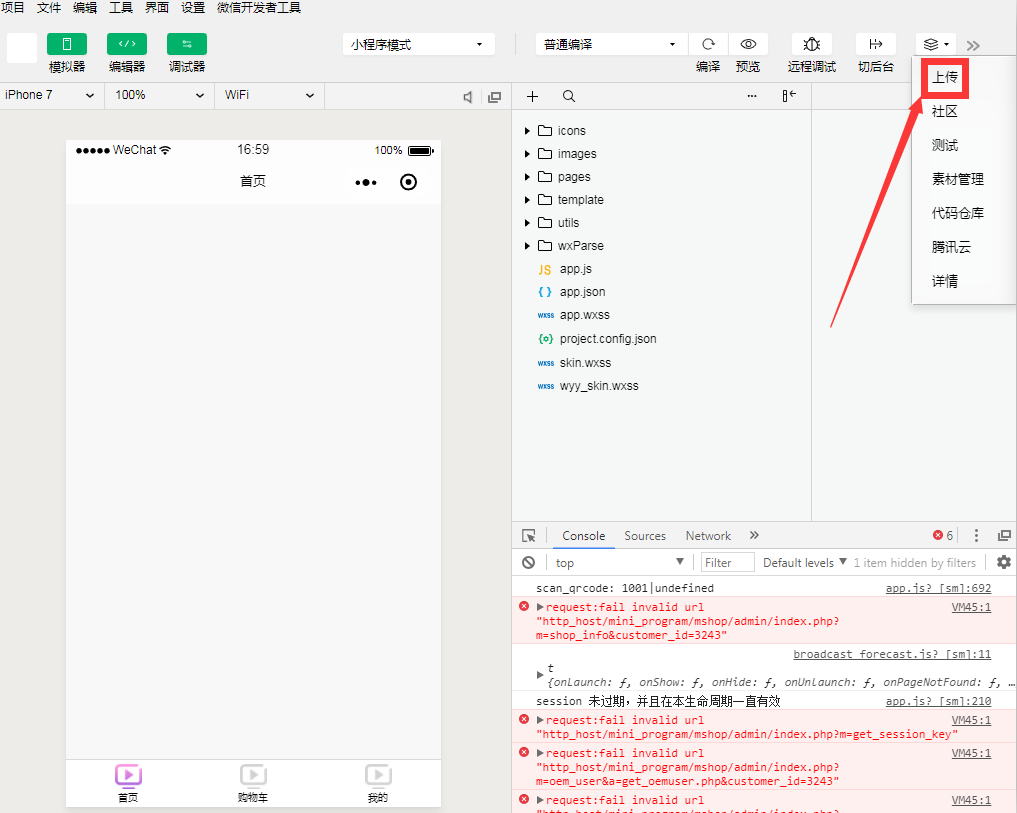Screen dimensions: 1017x813
Task: Toggle the editor panel button
Action: pyautogui.click(x=127, y=44)
